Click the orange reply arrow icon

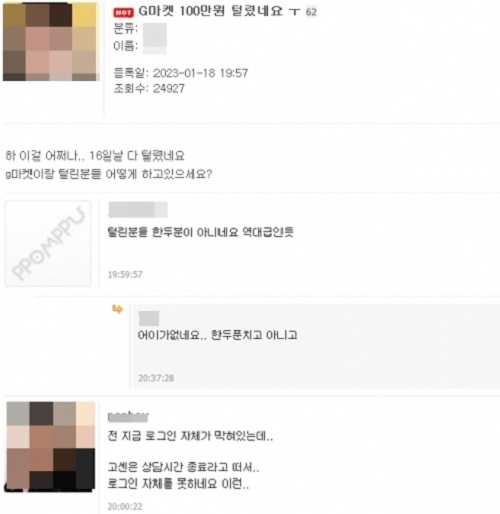pyautogui.click(x=117, y=309)
